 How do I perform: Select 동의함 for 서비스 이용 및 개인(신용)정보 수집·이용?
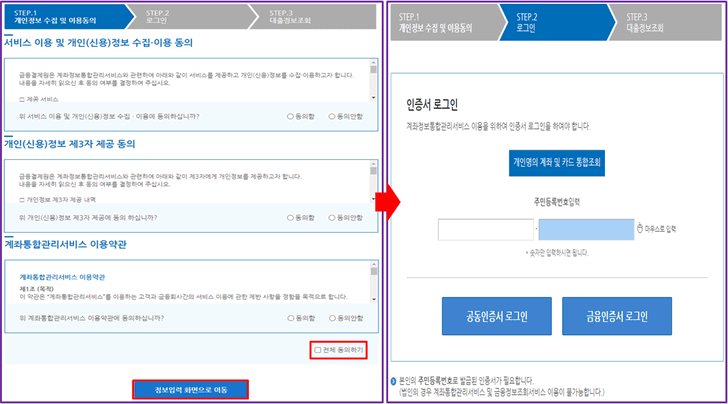290,117
